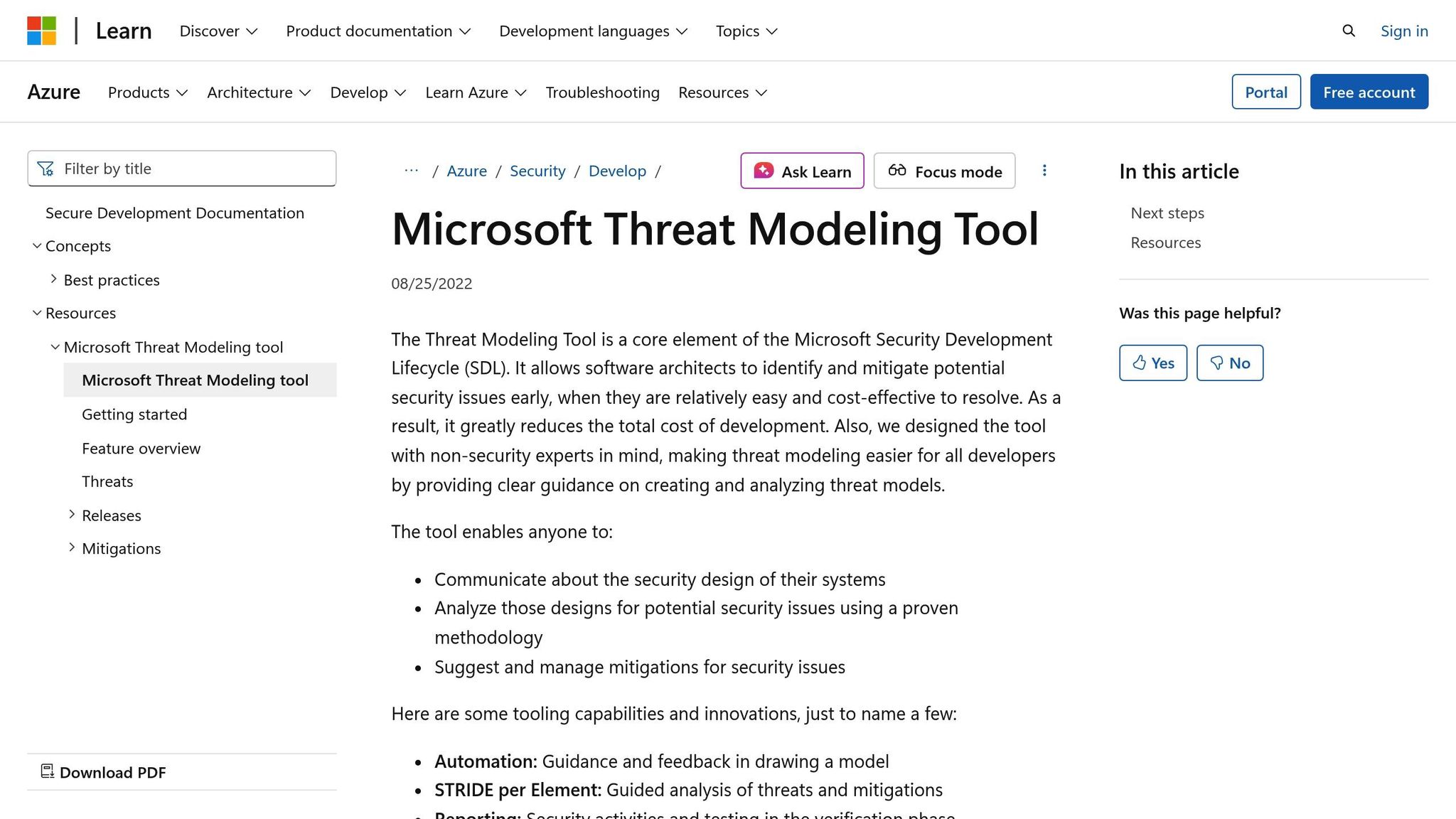Open the Portal button
The width and height of the screenshot is (1456, 819).
pos(1266,92)
